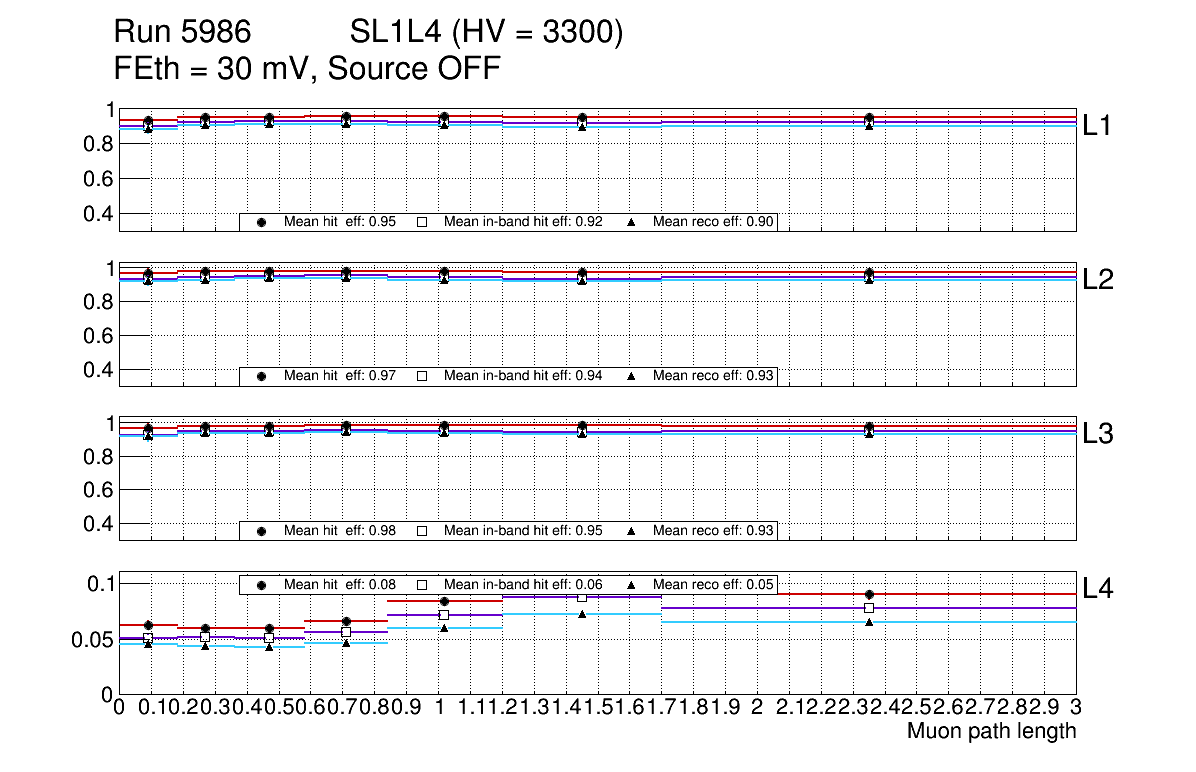Screen dimensions: 1196x772
Task: Click the L1 panel label
Action: point(1098,126)
